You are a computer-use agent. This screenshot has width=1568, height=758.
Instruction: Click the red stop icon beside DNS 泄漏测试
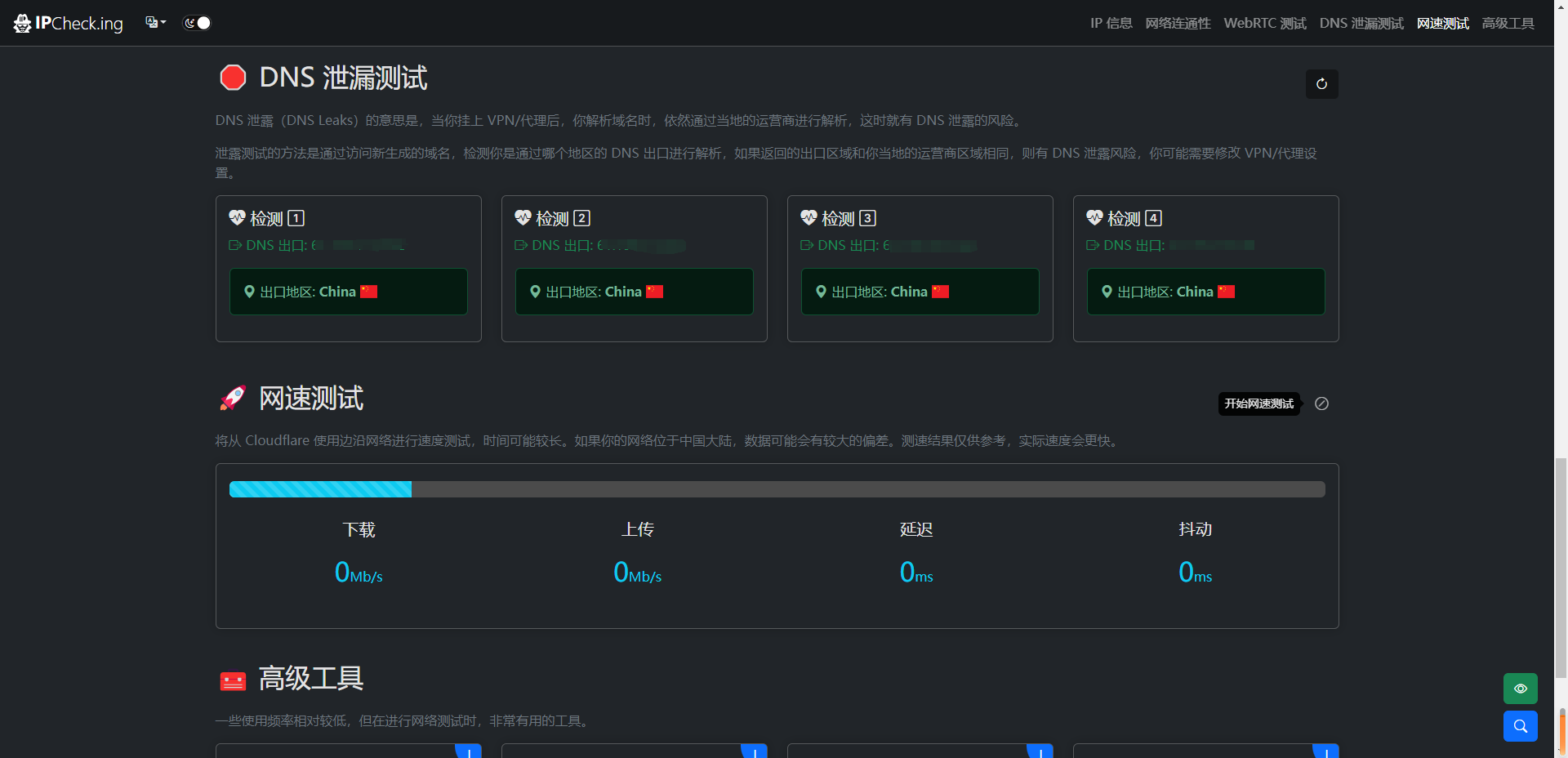coord(233,78)
